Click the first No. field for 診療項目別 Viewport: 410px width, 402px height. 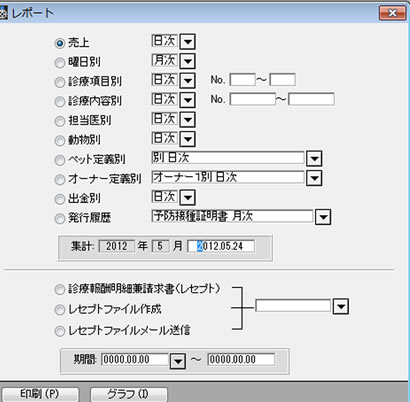coord(242,80)
